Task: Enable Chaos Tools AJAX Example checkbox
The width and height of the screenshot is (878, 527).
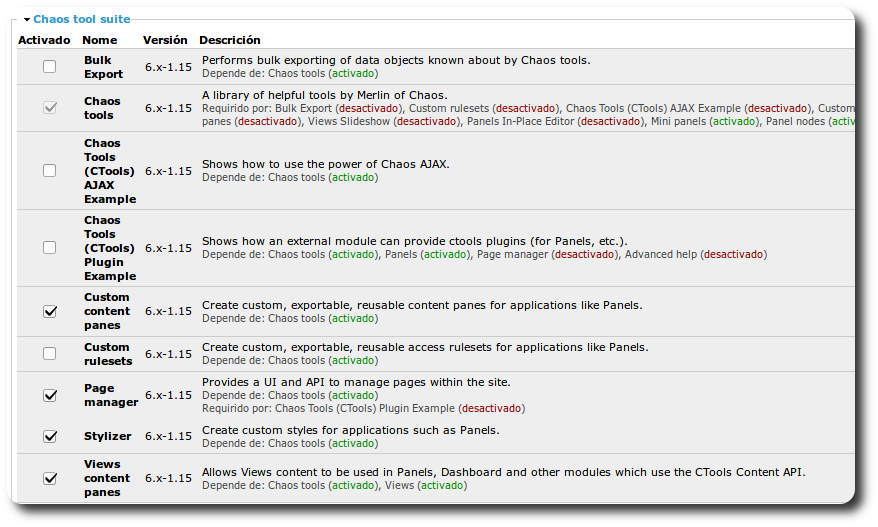Action: (50, 171)
